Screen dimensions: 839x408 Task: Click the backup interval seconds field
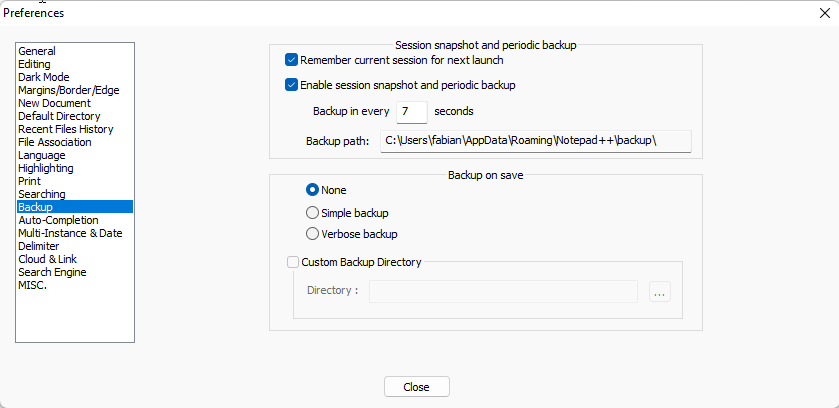411,111
